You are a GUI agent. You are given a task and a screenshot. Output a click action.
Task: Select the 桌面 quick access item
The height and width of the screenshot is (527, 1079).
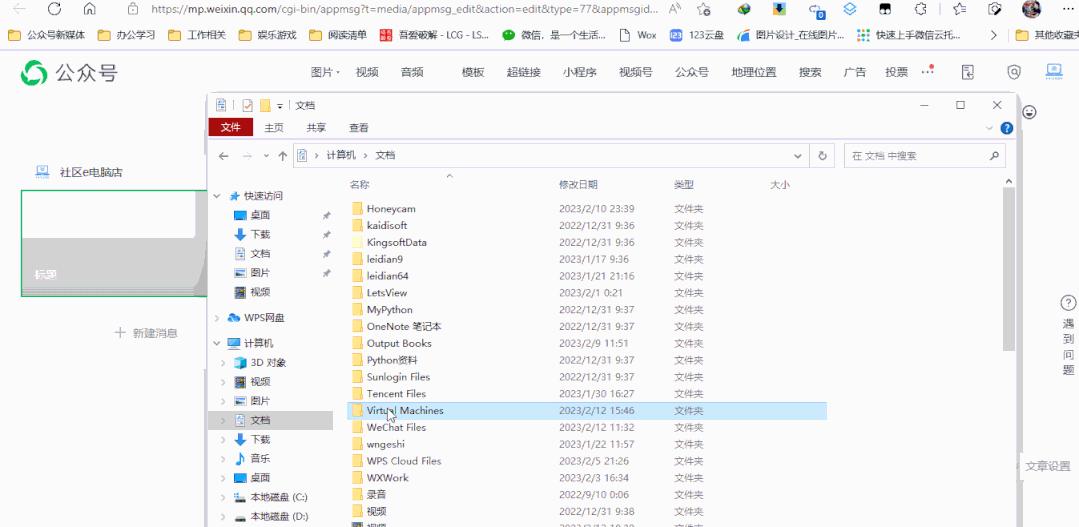tap(260, 215)
